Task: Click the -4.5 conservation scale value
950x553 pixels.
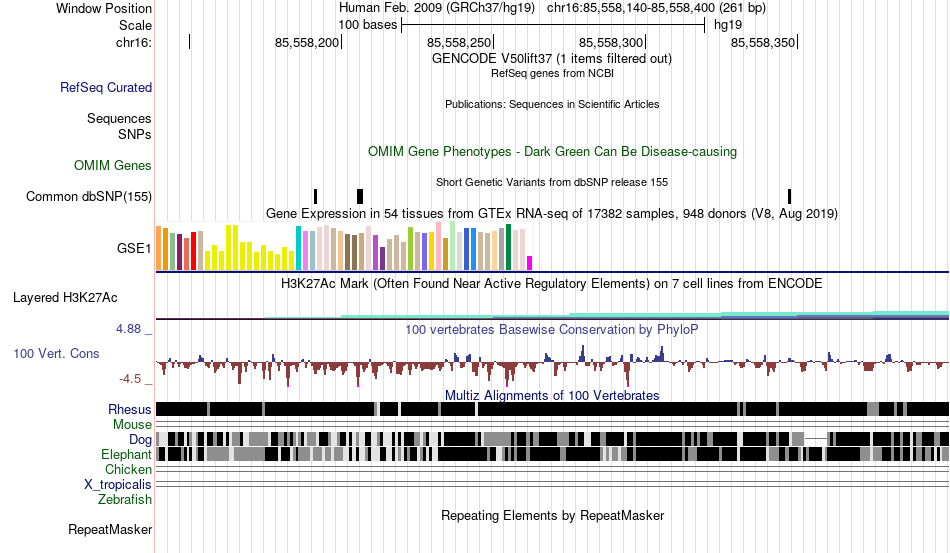Action: tap(130, 379)
